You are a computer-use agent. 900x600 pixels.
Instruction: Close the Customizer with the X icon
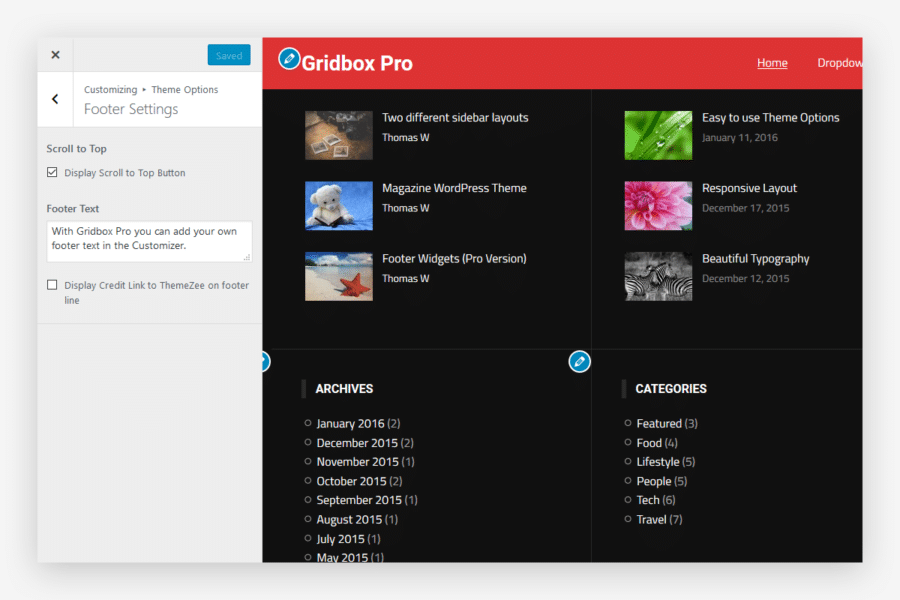tap(55, 54)
